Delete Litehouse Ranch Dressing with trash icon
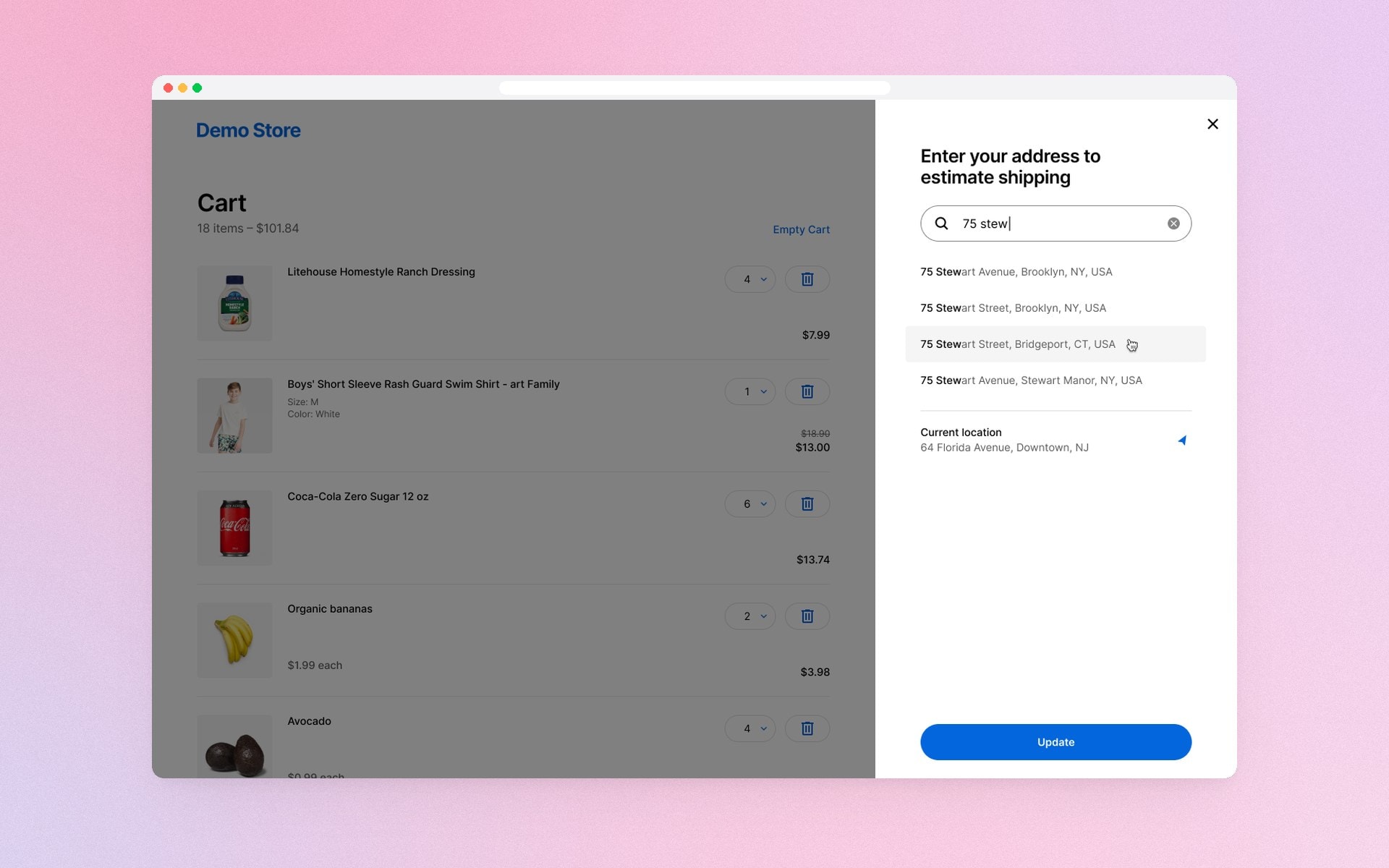1389x868 pixels. pos(807,279)
